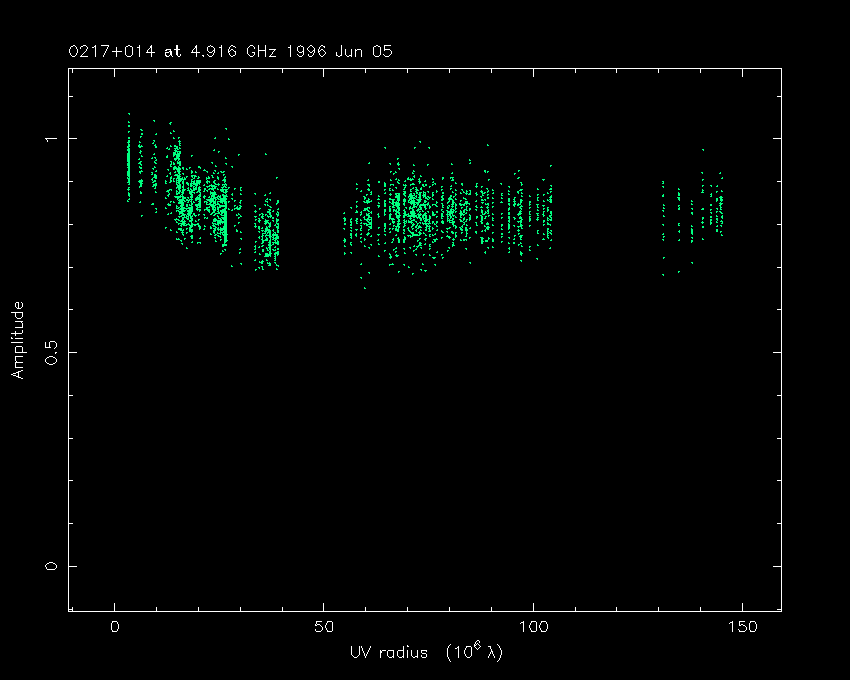Click the data column near UV radius 104
The height and width of the screenshot is (680, 850).
(x=549, y=212)
